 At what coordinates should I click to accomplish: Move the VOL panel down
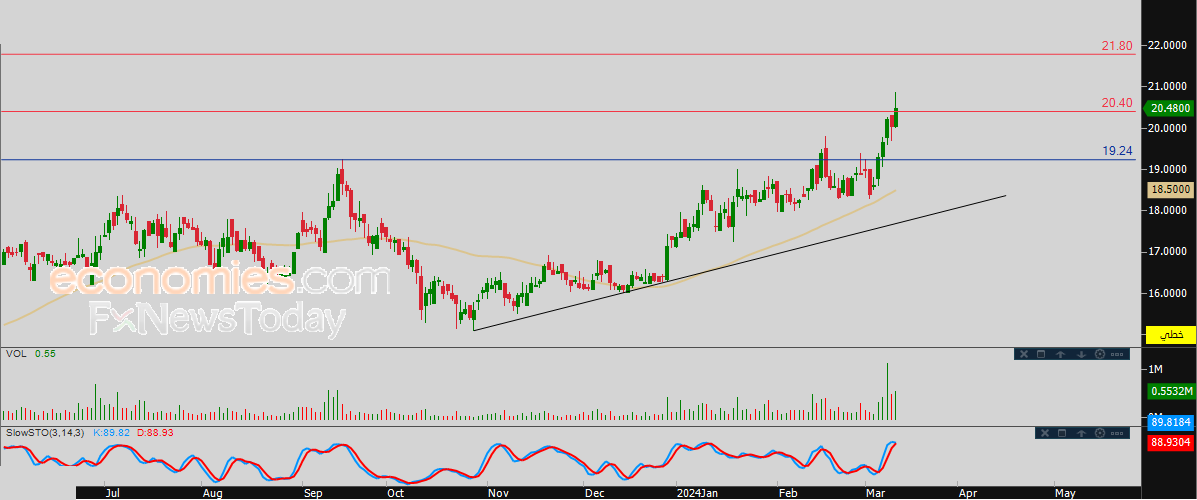tap(1082, 354)
